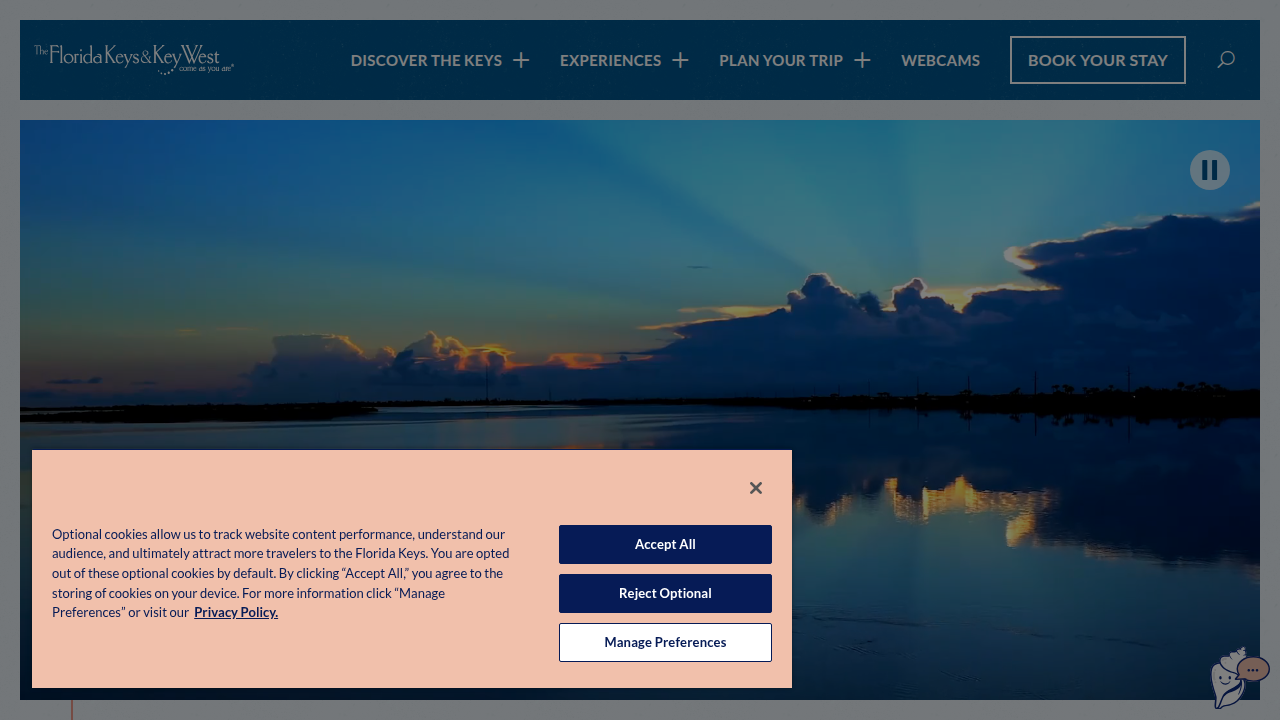Click the red scroll indicator near page bottom
The width and height of the screenshot is (1280, 720).
tap(71, 710)
